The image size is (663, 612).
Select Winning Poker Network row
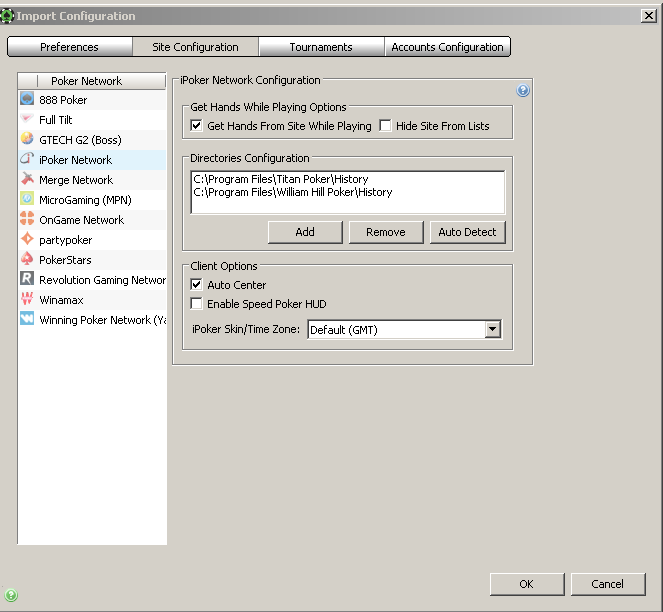pyautogui.click(x=92, y=320)
